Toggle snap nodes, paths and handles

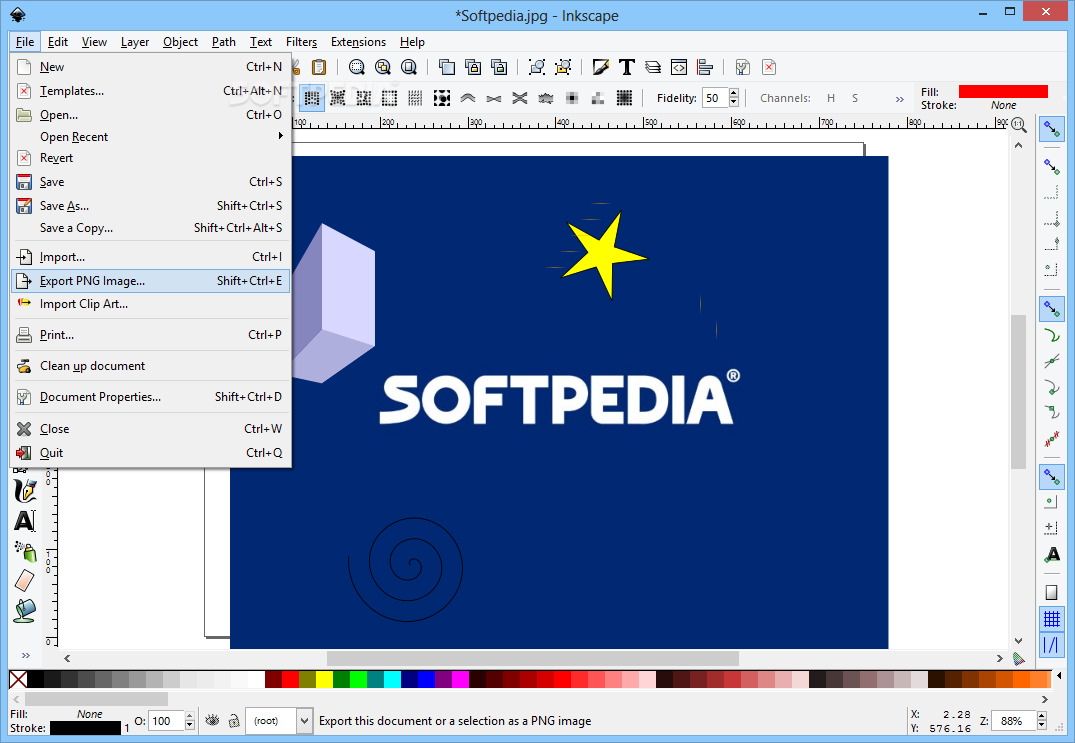[1052, 309]
